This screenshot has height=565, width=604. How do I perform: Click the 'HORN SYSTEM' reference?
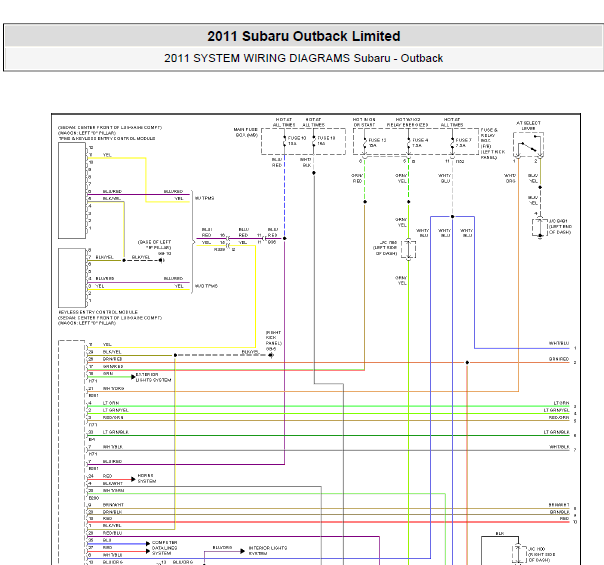click(x=147, y=478)
